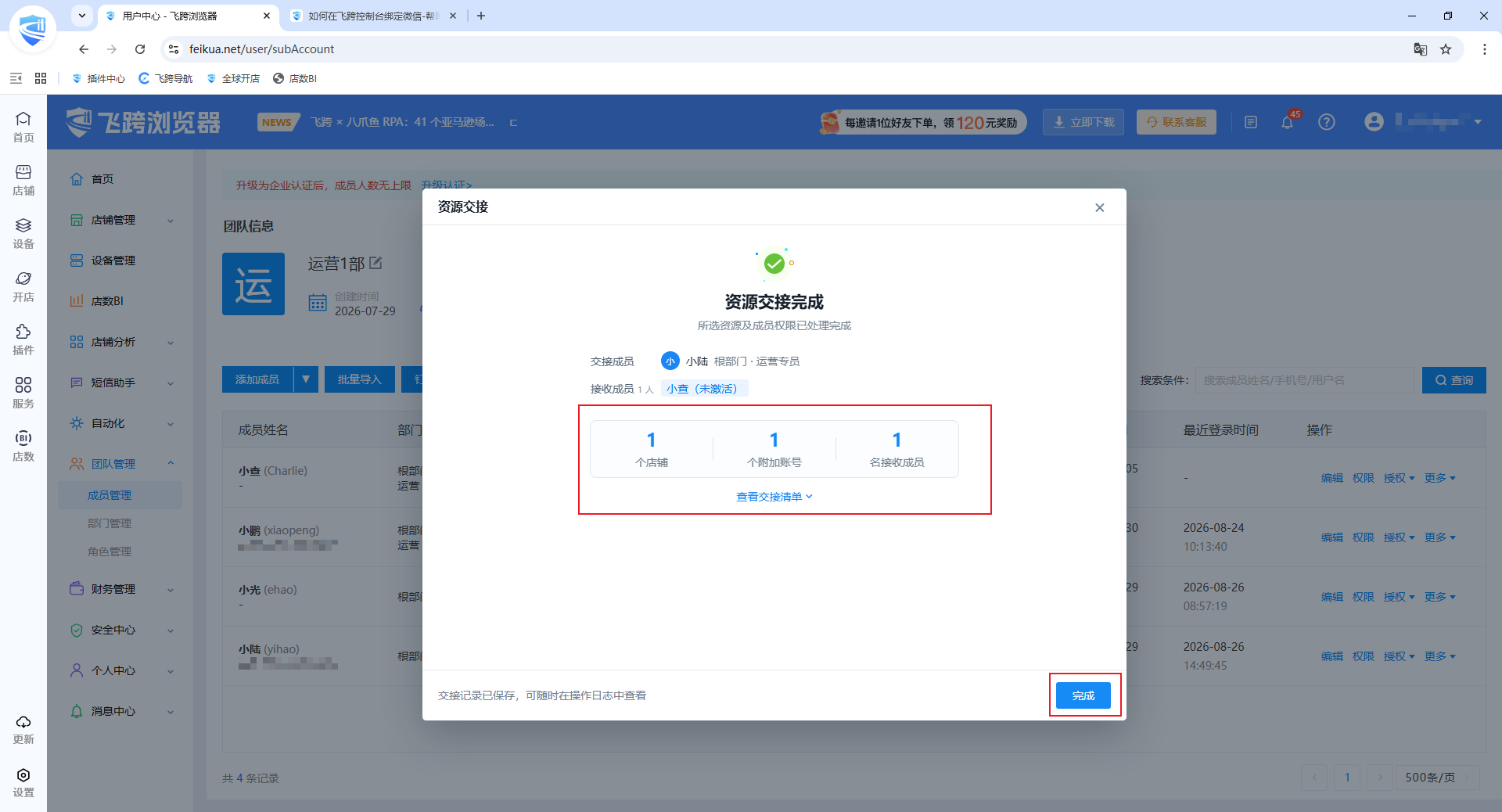
Task: Bookmark this page with the star icon
Action: point(1446,49)
